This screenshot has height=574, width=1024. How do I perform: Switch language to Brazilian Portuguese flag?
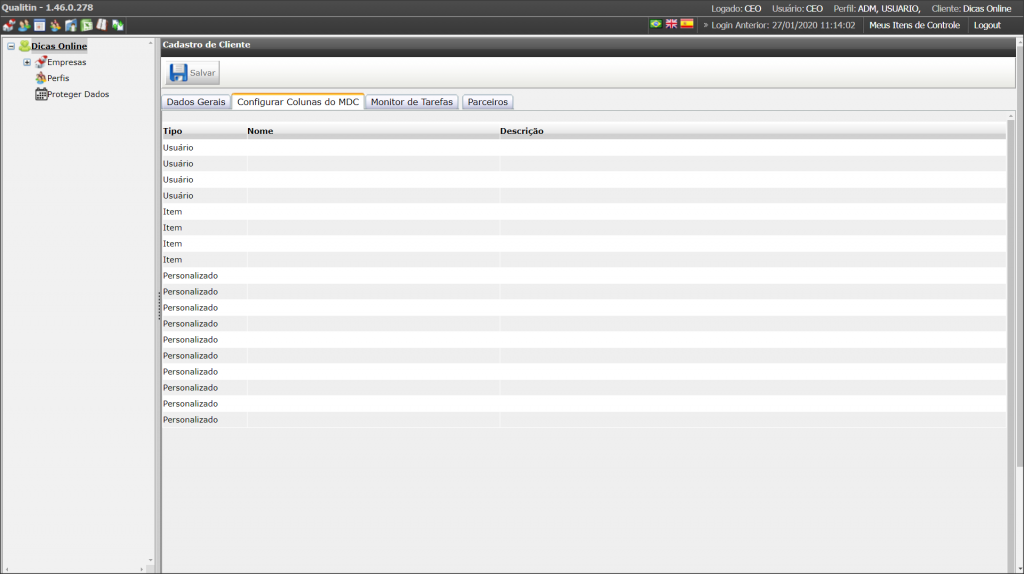click(656, 24)
